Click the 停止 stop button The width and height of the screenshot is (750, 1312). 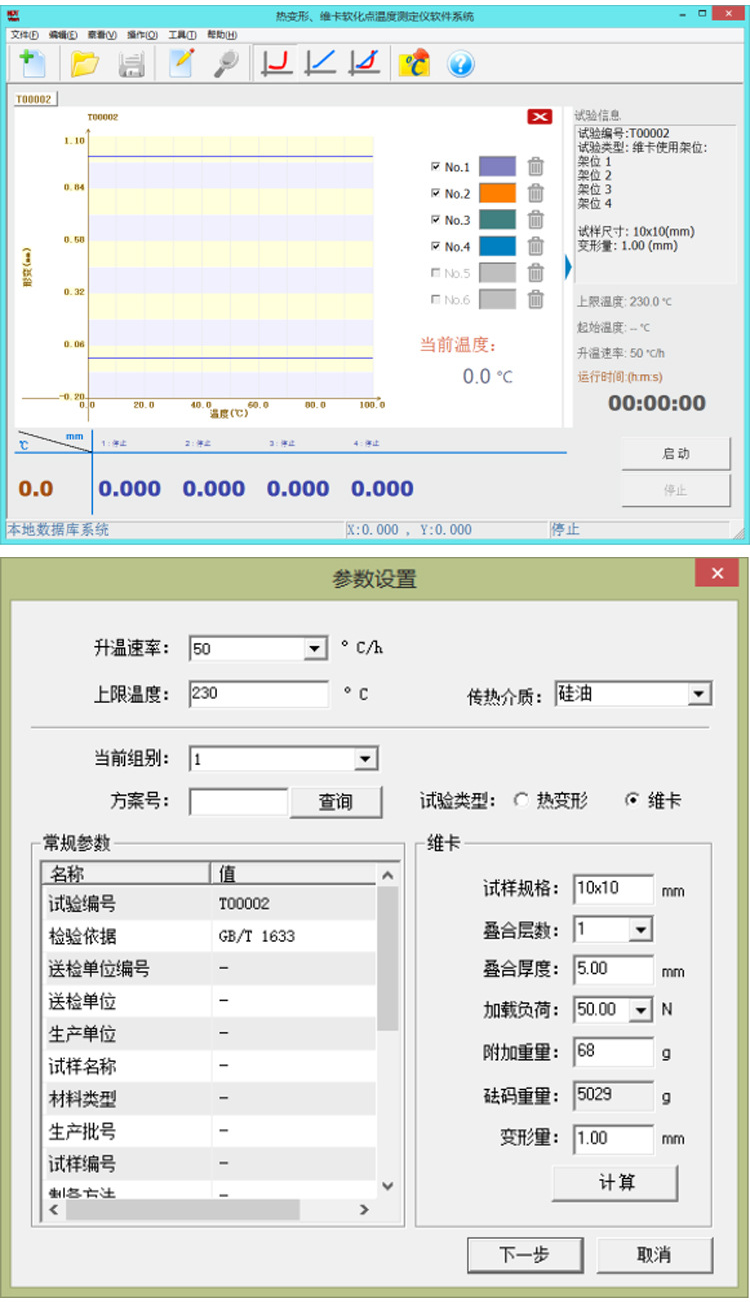point(676,490)
